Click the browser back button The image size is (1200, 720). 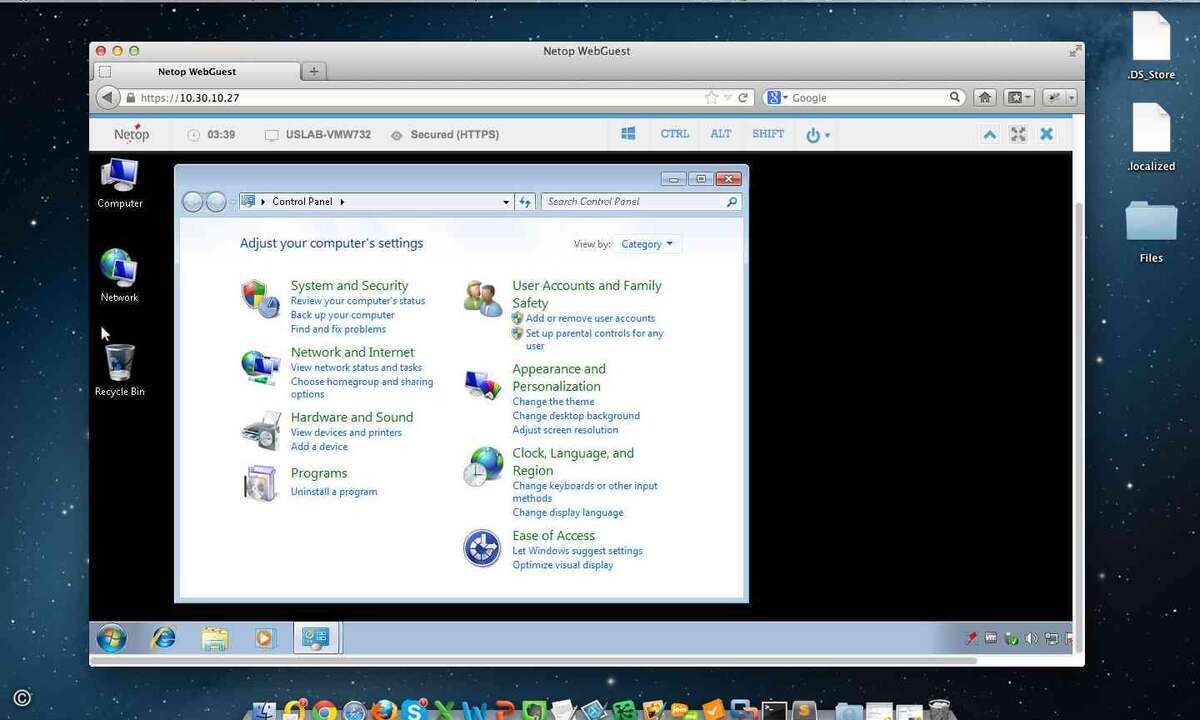[108, 98]
